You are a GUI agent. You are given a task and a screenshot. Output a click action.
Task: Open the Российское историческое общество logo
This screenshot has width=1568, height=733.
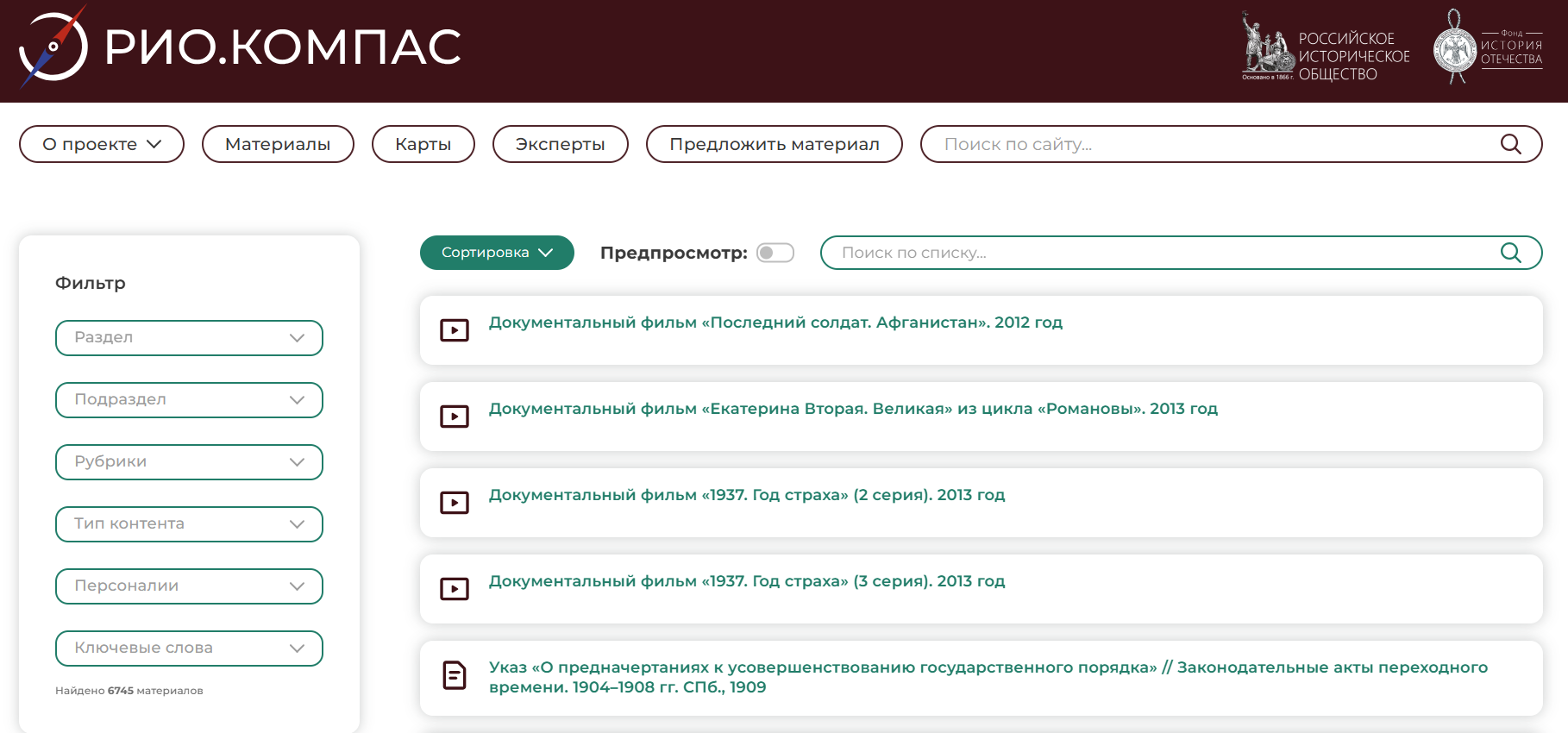click(1326, 48)
